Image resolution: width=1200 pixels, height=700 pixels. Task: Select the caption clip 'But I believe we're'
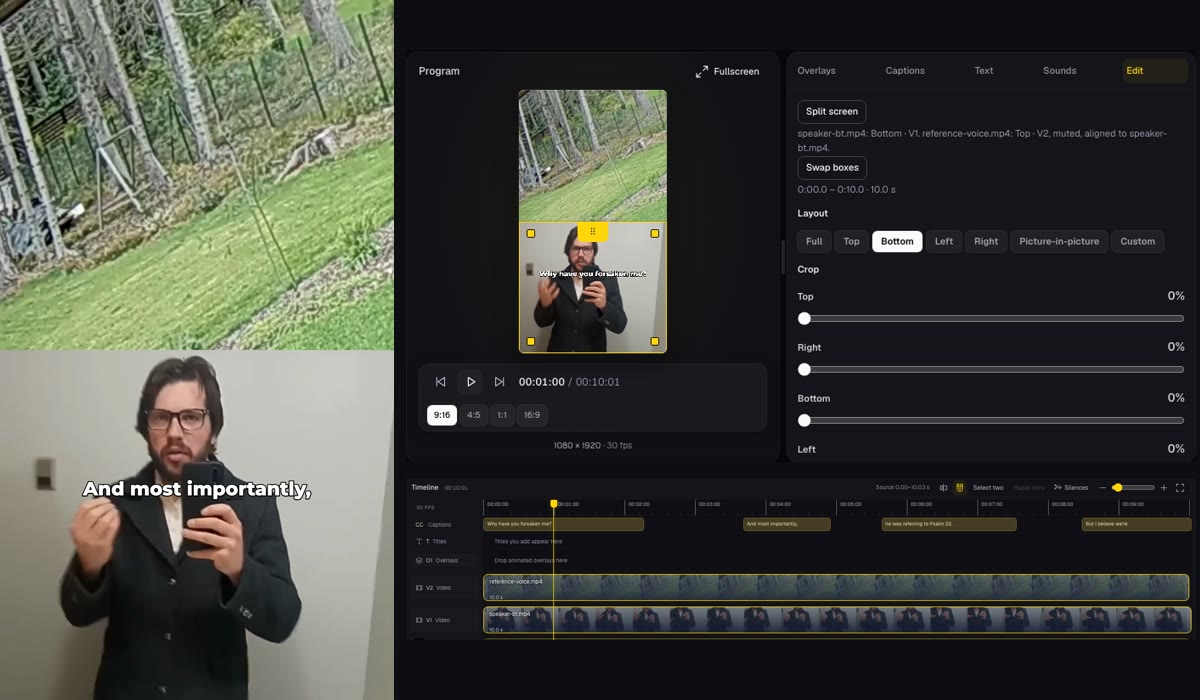coord(1136,524)
